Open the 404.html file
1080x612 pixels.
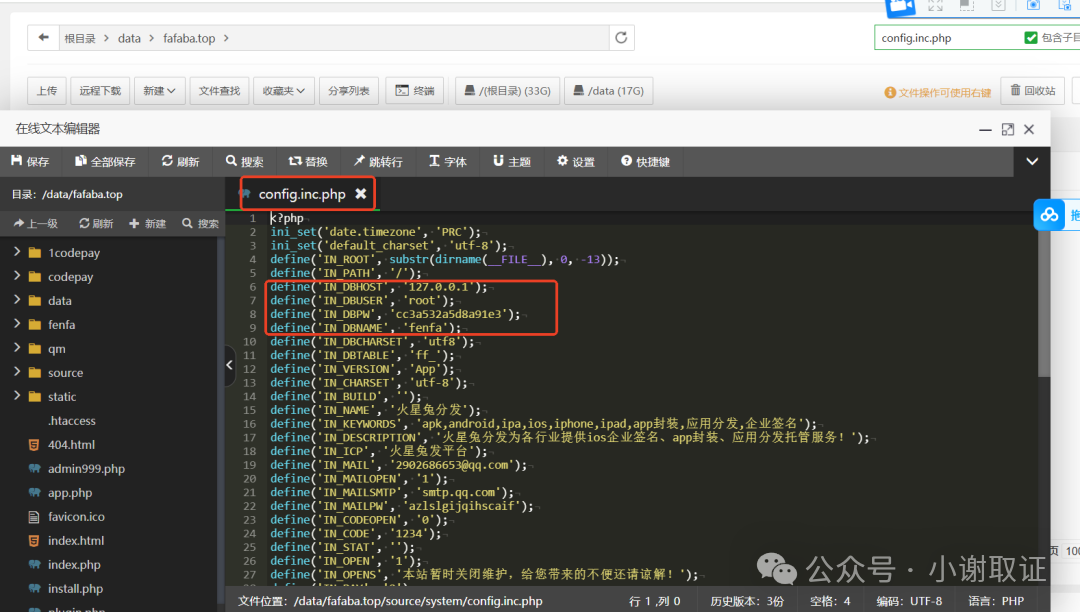[x=72, y=445]
